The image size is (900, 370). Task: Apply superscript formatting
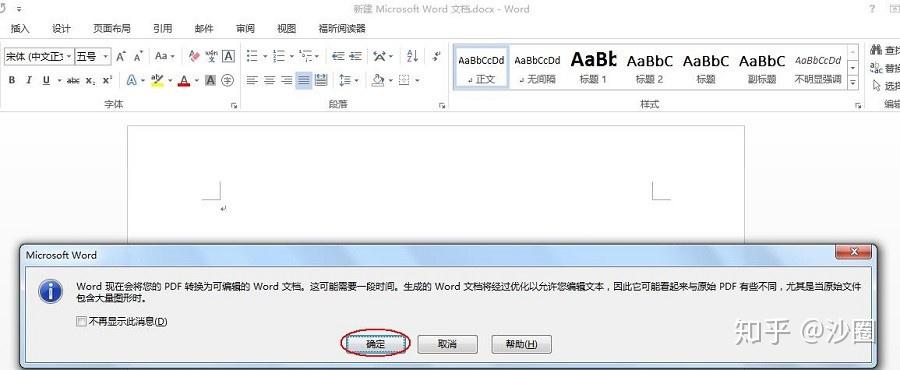coord(107,81)
